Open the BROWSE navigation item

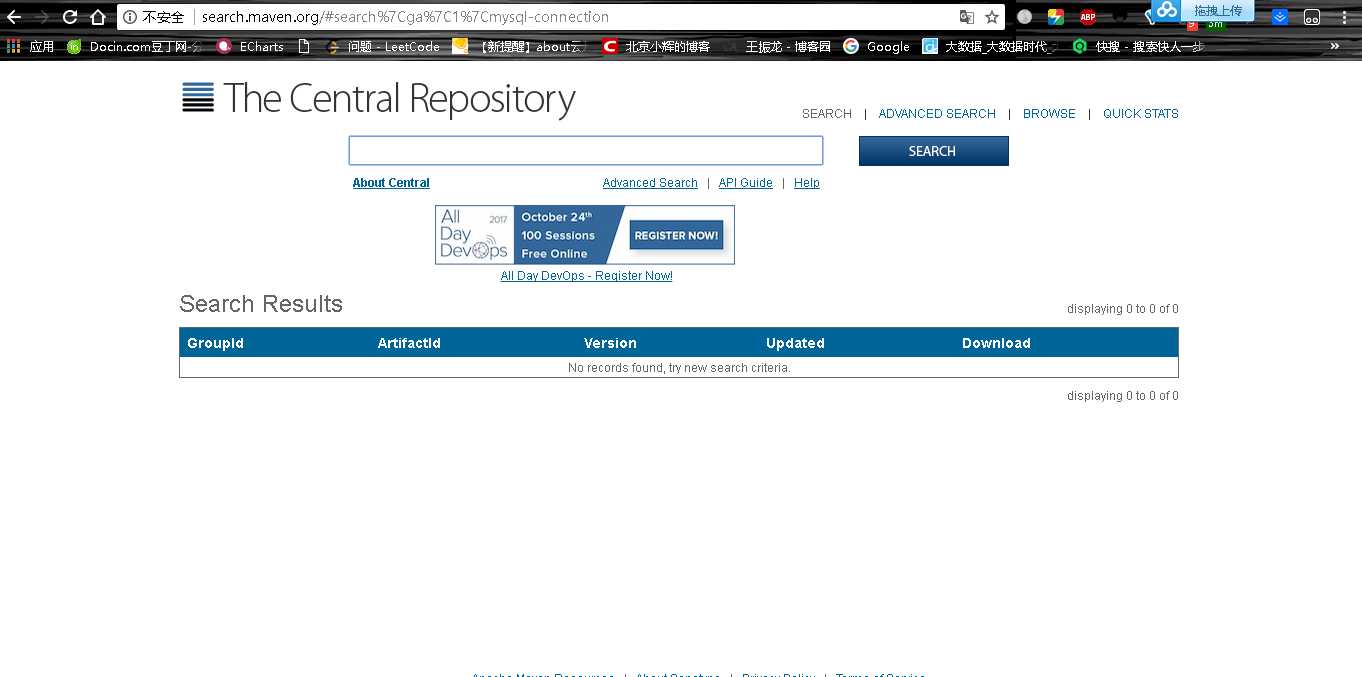1049,114
